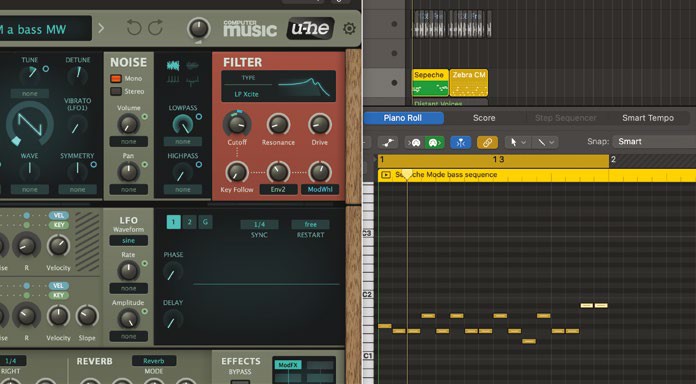The image size is (696, 384).
Task: Click the automation curve icon
Action: [x=388, y=143]
